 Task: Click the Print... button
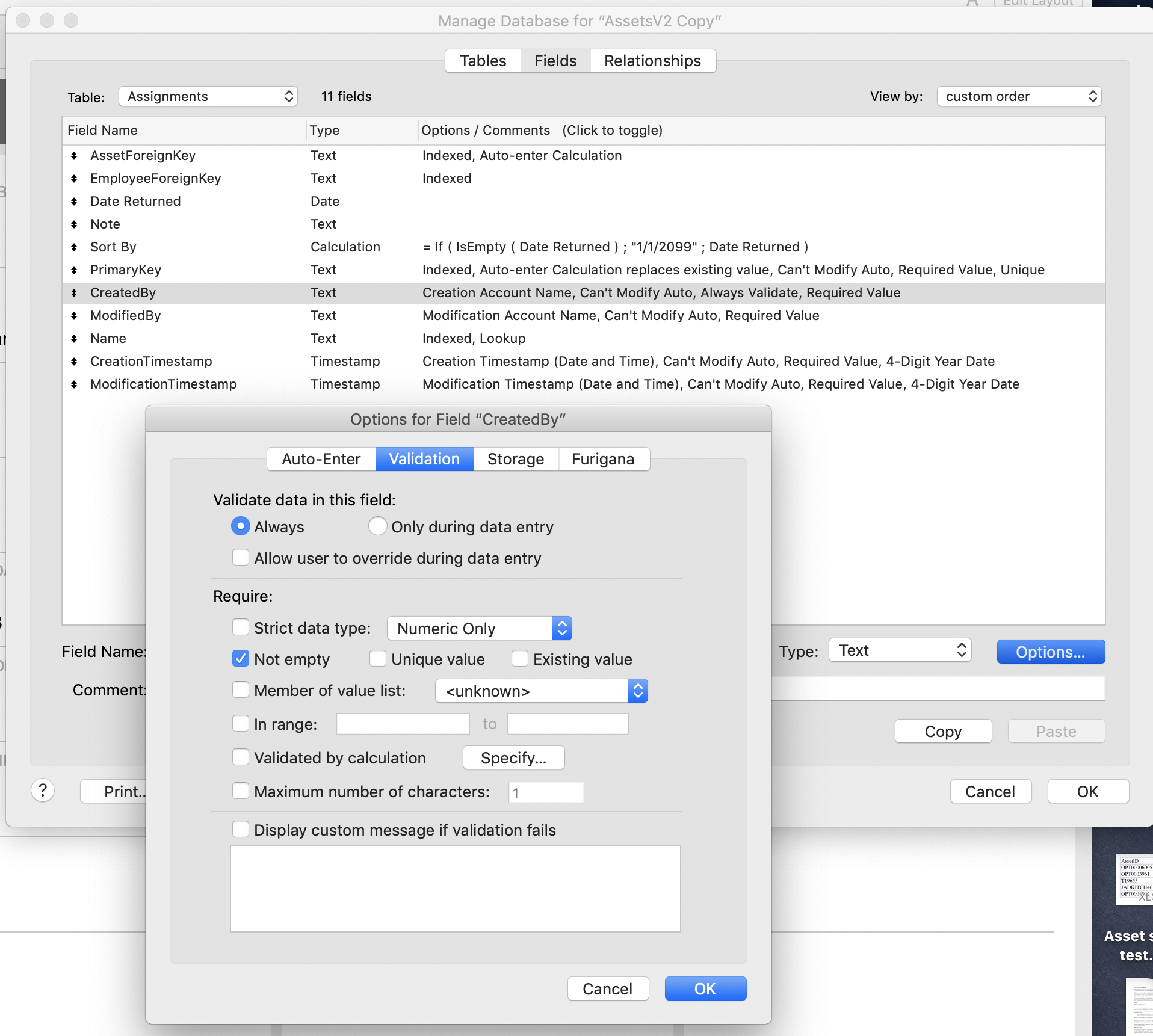[x=113, y=791]
